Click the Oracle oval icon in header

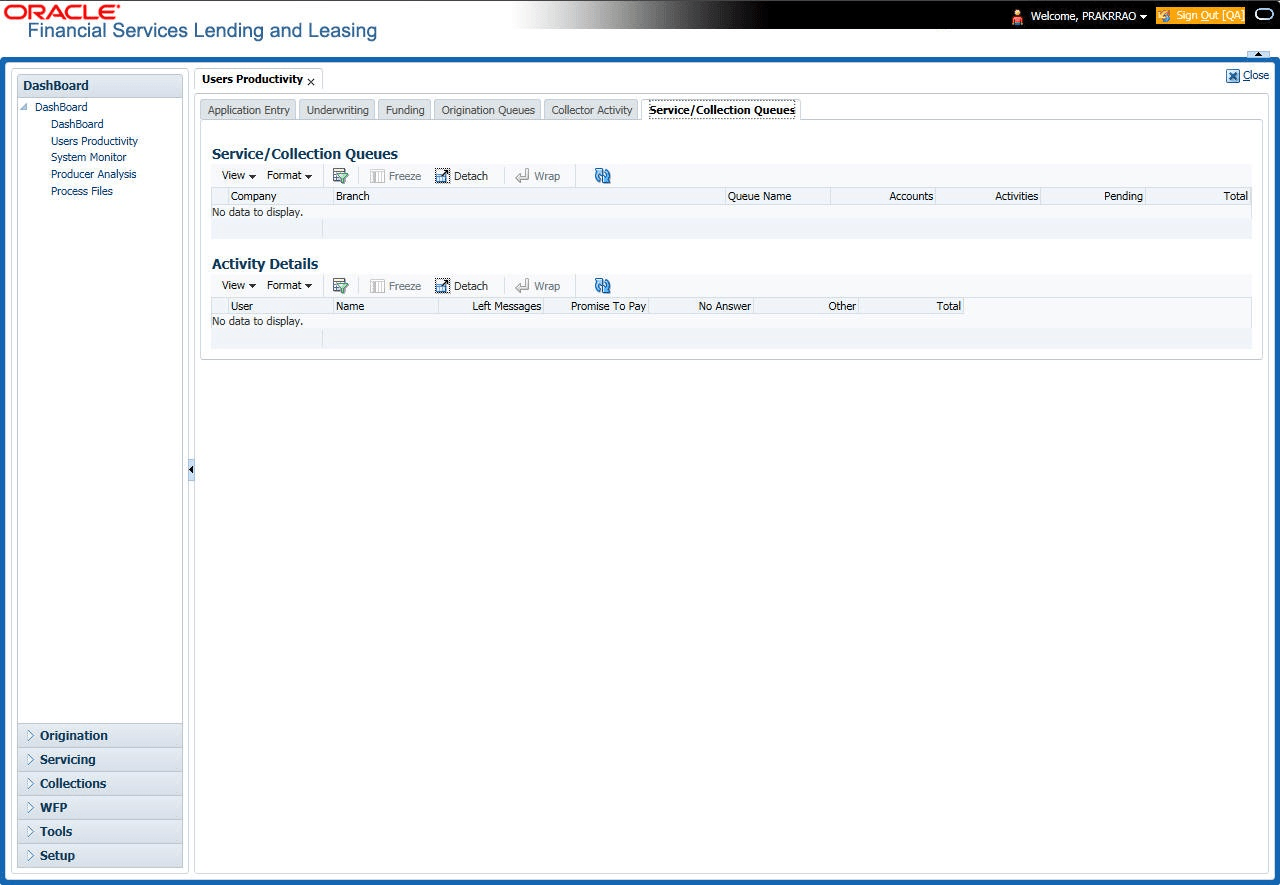tap(1264, 15)
